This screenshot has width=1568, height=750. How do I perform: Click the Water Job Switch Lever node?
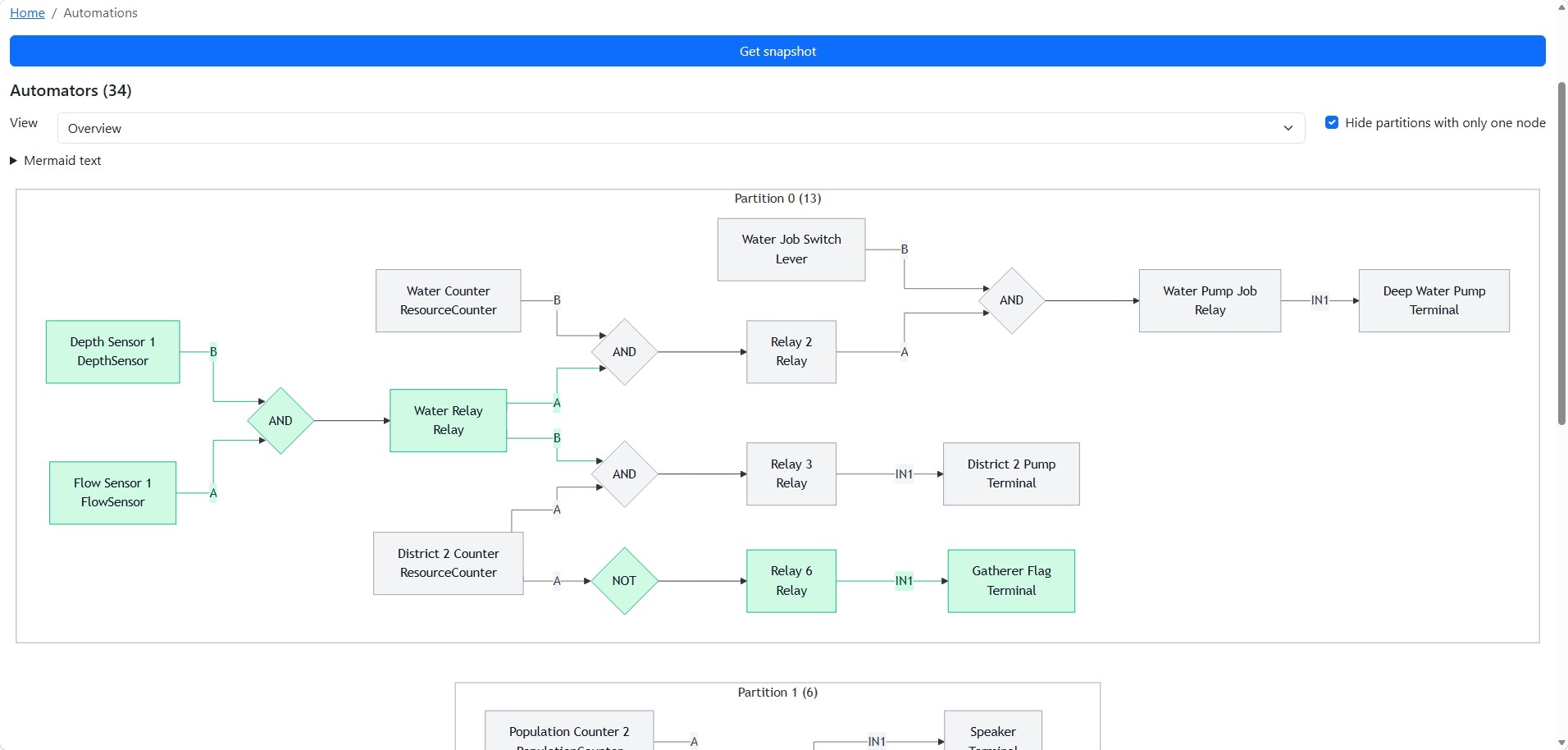point(791,249)
